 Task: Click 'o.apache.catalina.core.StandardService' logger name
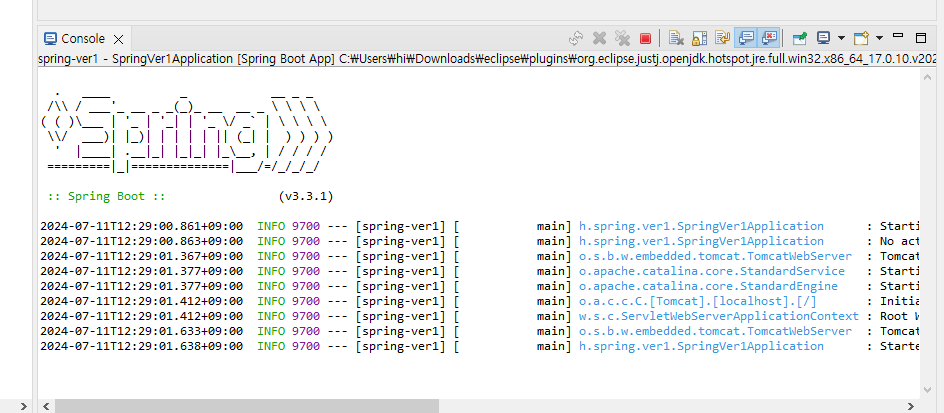(712, 272)
